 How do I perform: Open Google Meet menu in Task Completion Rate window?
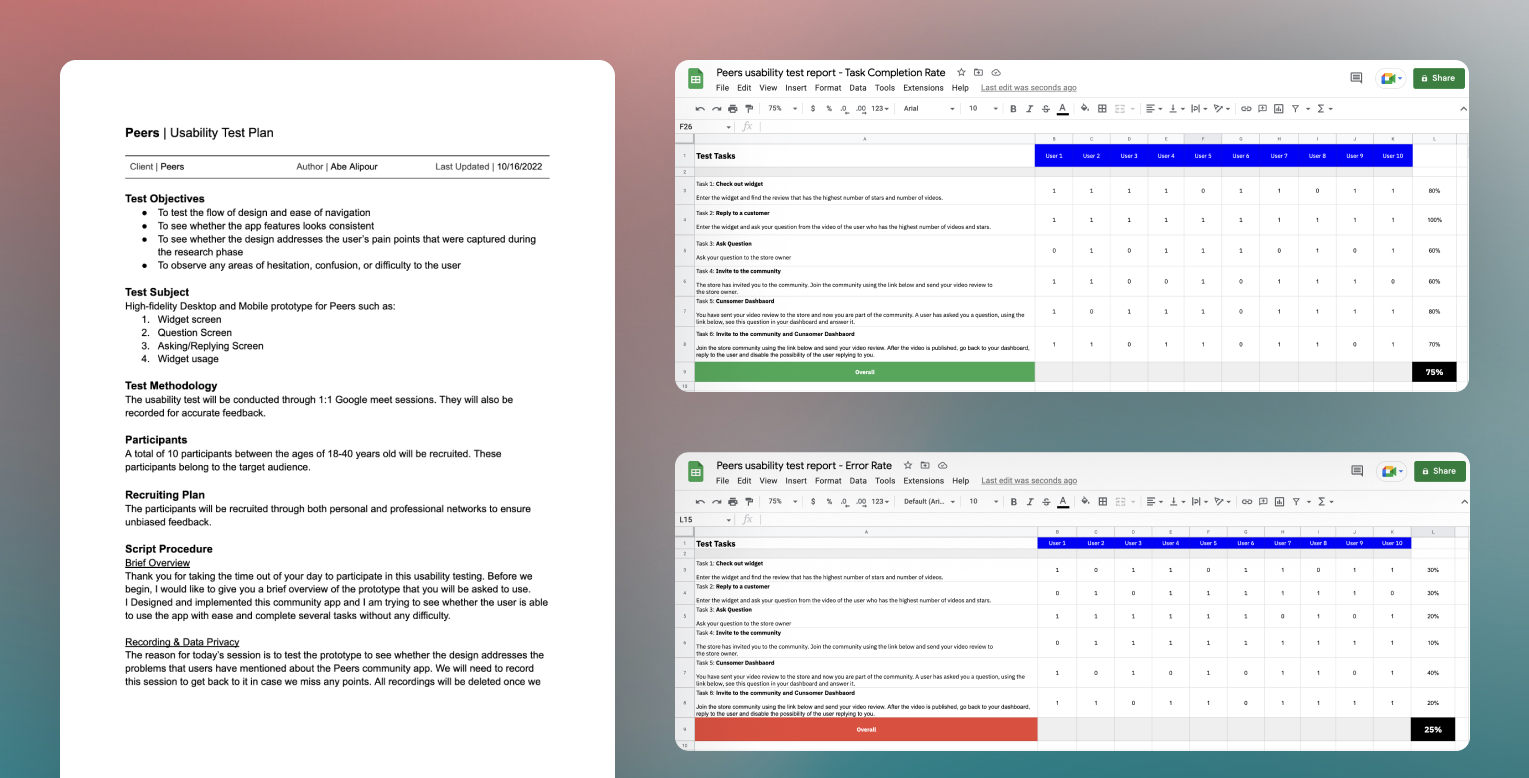pyautogui.click(x=1390, y=78)
